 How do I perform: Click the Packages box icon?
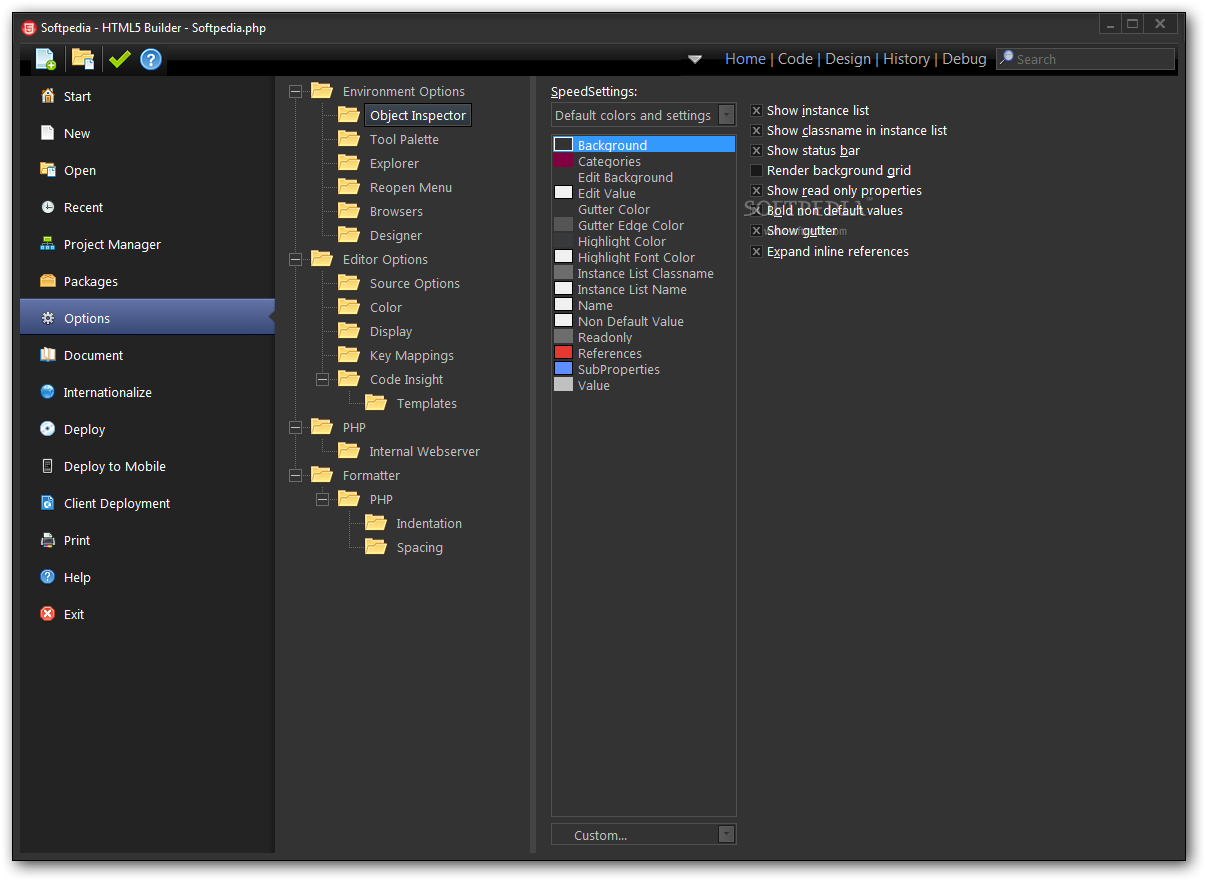(47, 281)
